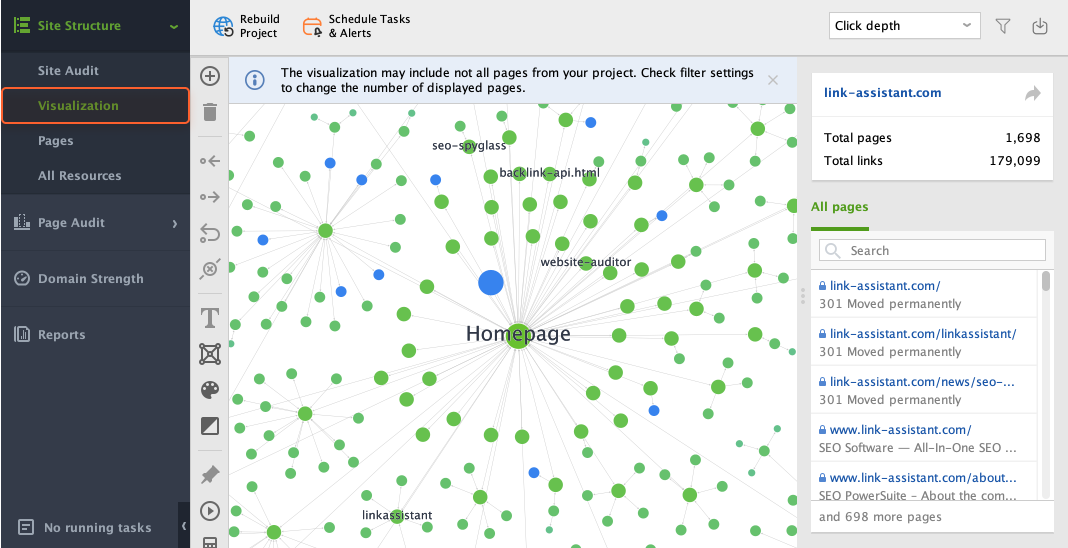Dismiss the visualization info banner
Image resolution: width=1068 pixels, height=548 pixels.
772,80
